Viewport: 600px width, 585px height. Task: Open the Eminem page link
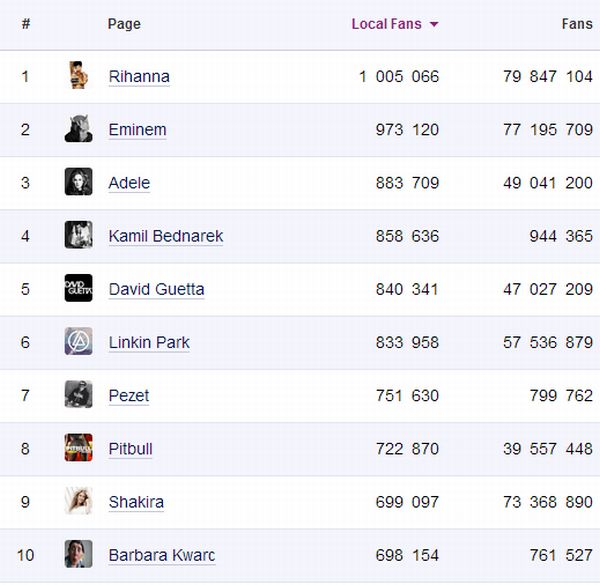[137, 130]
